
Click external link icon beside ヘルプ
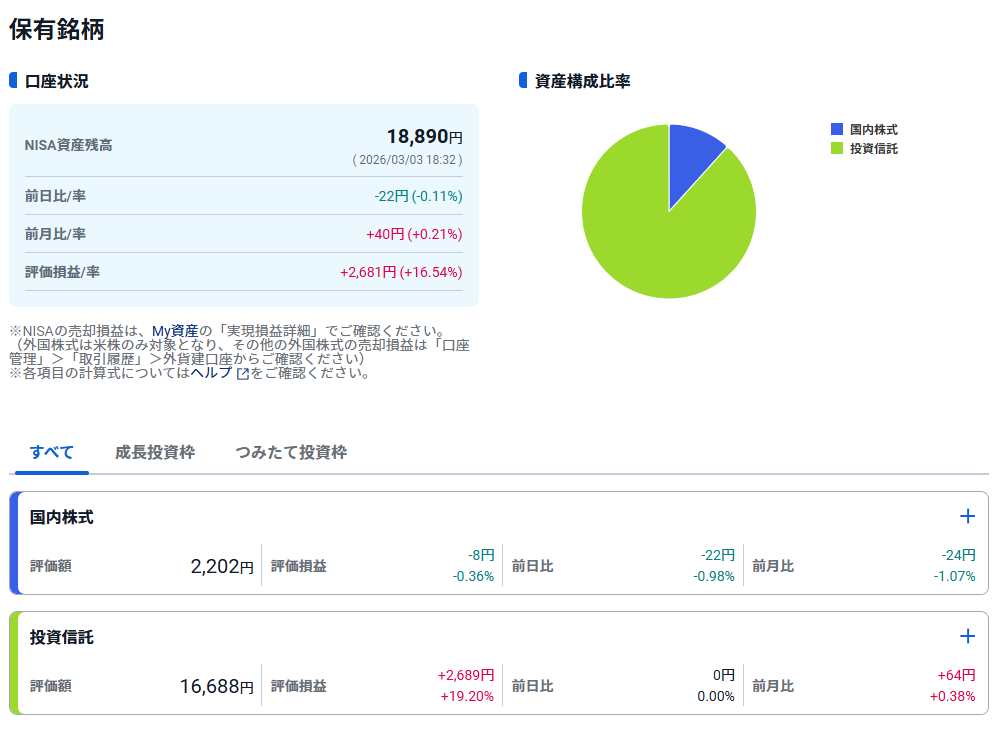242,374
